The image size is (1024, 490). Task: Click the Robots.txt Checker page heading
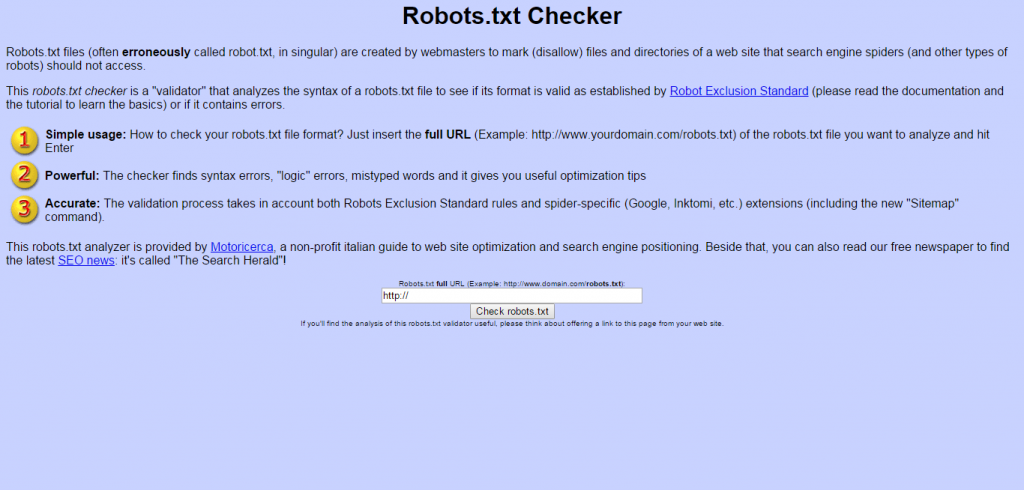512,17
